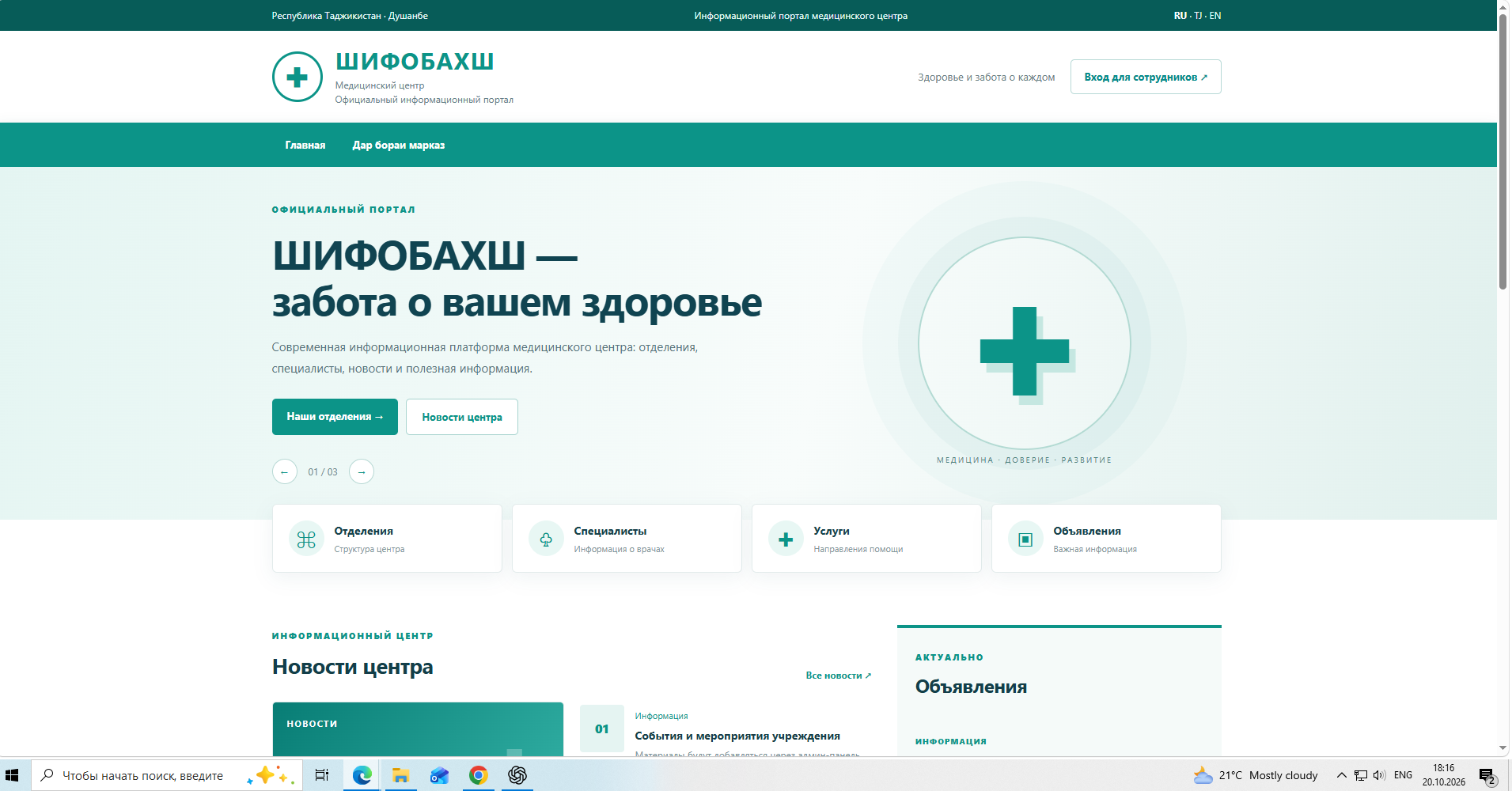This screenshot has height=791, width=1512.
Task: Open the Все новости link
Action: [839, 676]
